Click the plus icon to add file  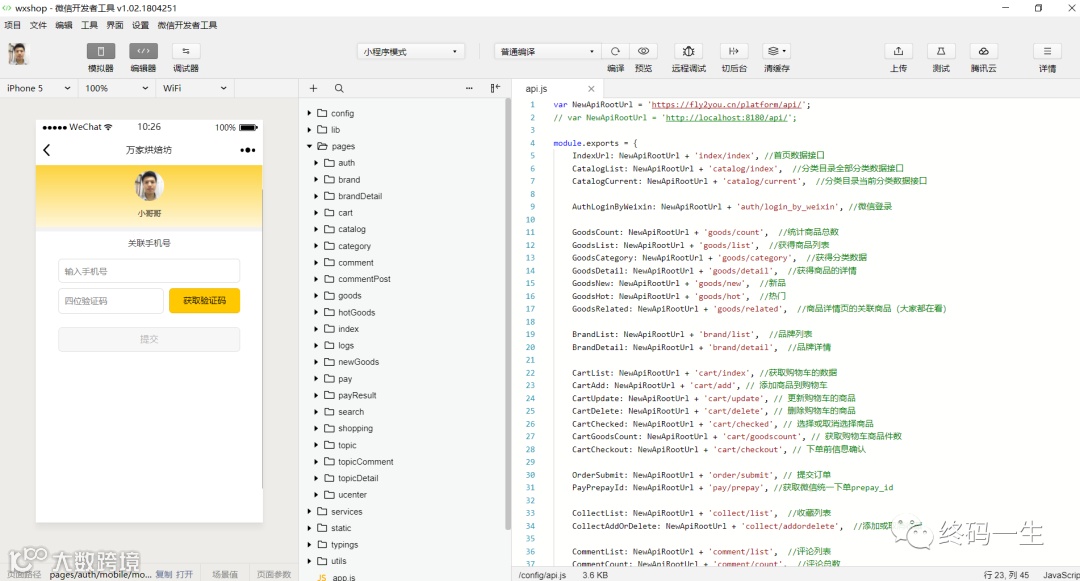313,88
